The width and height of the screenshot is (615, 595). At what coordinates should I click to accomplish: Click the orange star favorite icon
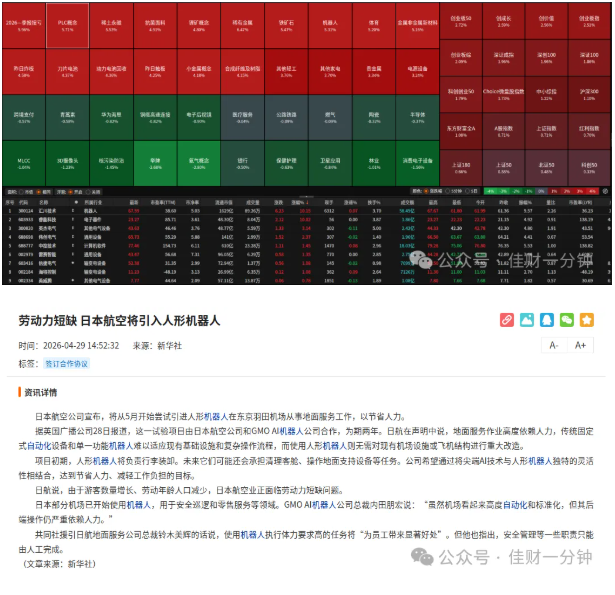(587, 320)
